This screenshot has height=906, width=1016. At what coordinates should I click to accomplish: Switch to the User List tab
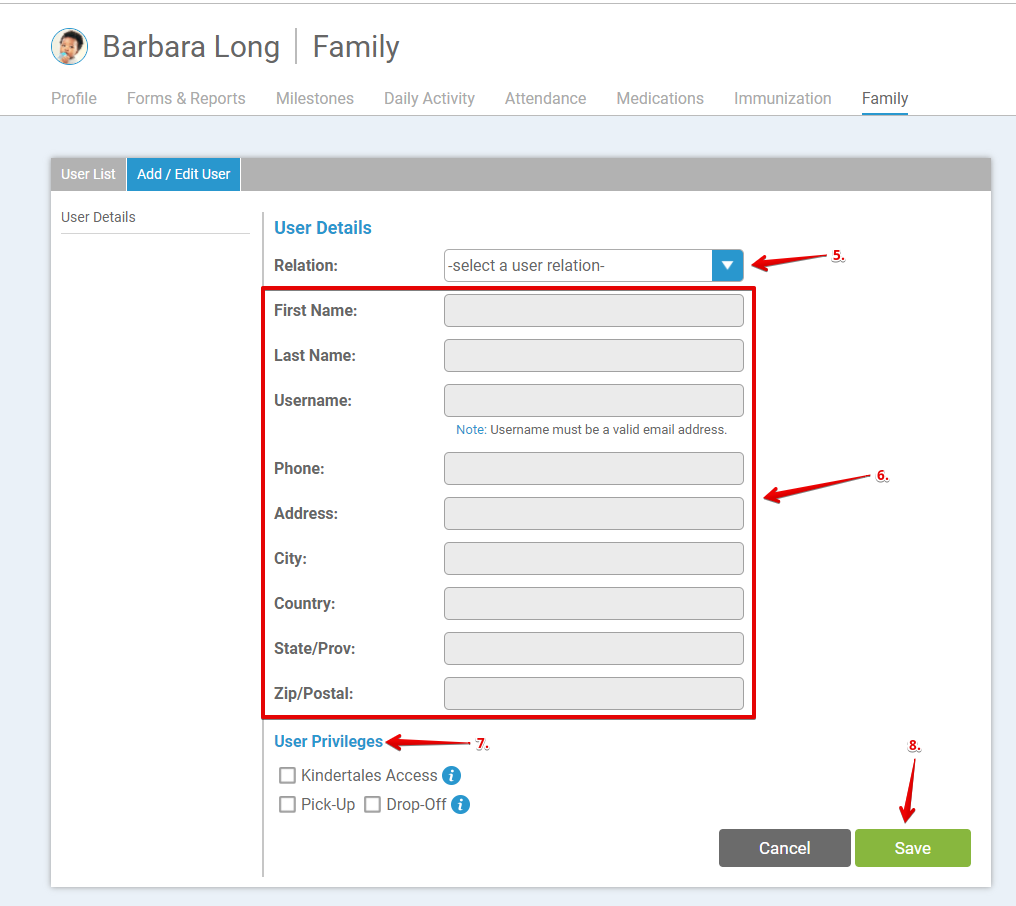click(88, 173)
